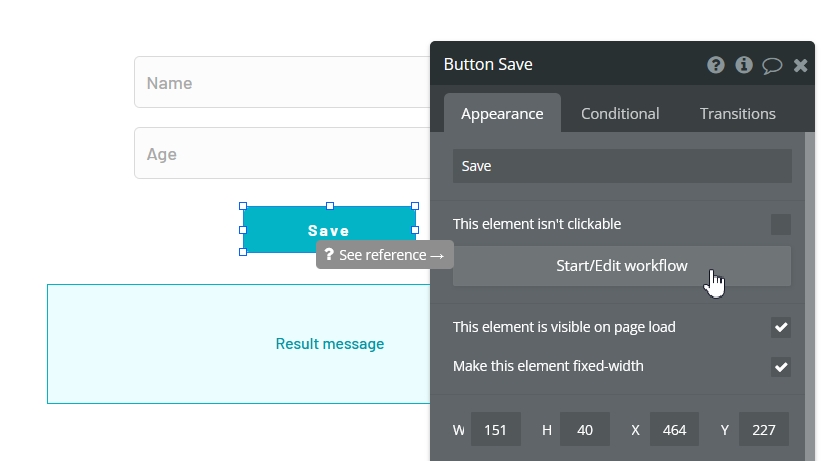The image size is (833, 461).
Task: Click the comment speech bubble icon
Action: (772, 65)
